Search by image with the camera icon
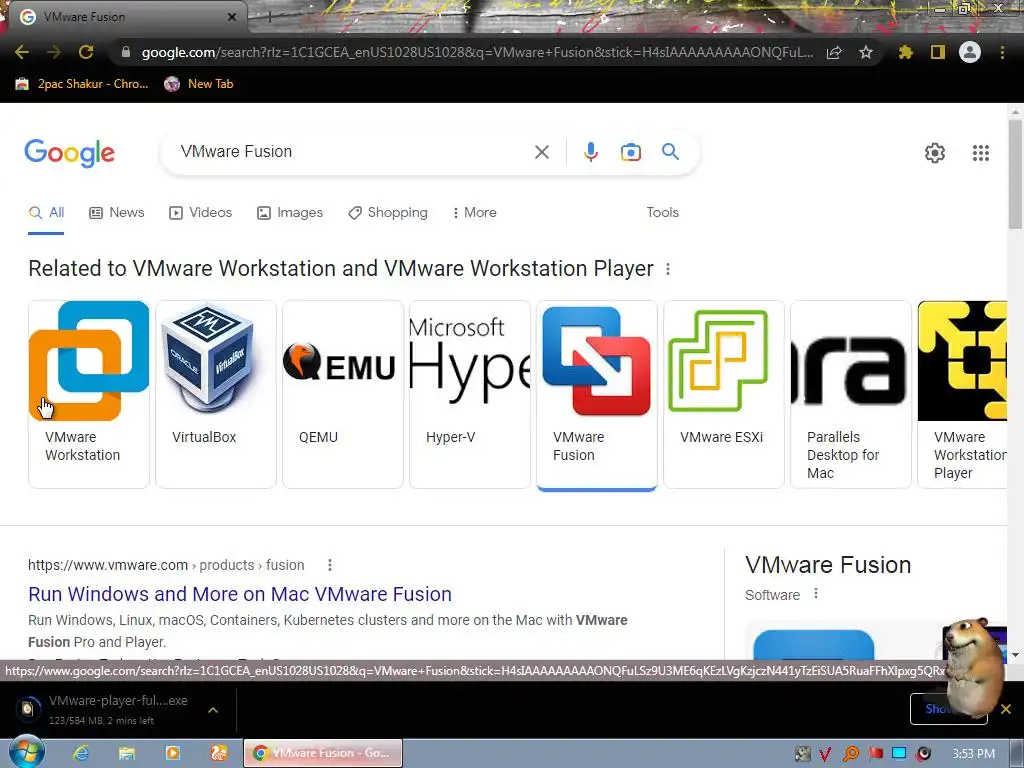The height and width of the screenshot is (768, 1024). pos(631,152)
